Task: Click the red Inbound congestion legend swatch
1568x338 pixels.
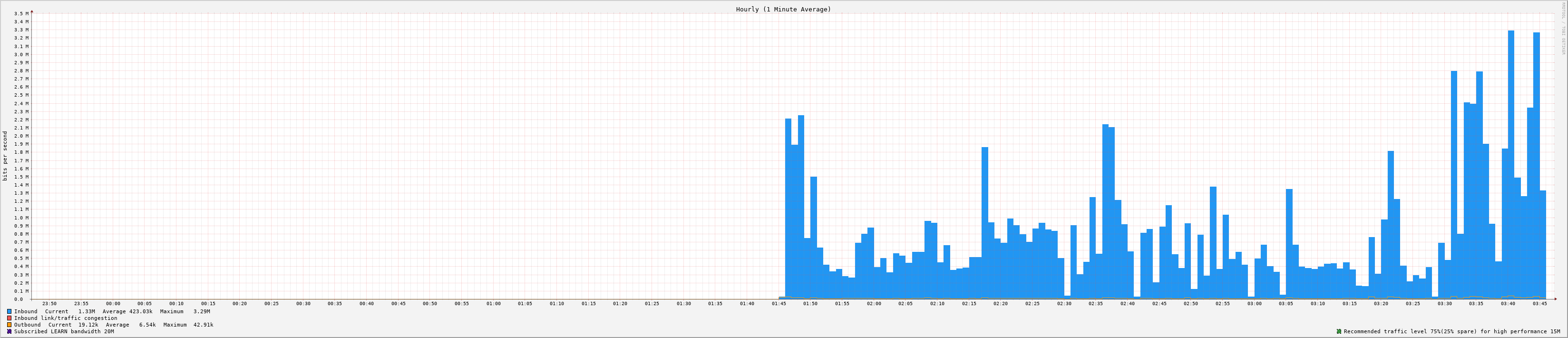Action: point(9,318)
